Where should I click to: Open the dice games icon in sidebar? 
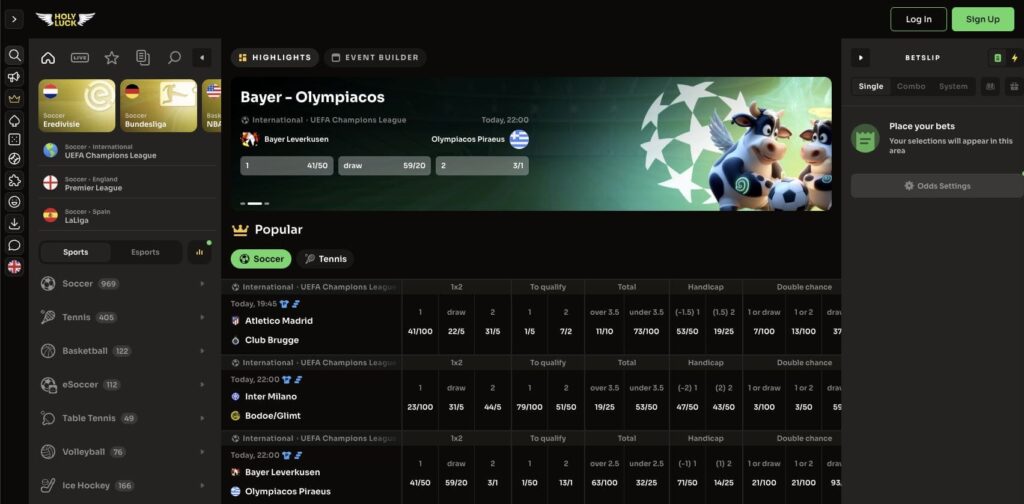[14, 140]
